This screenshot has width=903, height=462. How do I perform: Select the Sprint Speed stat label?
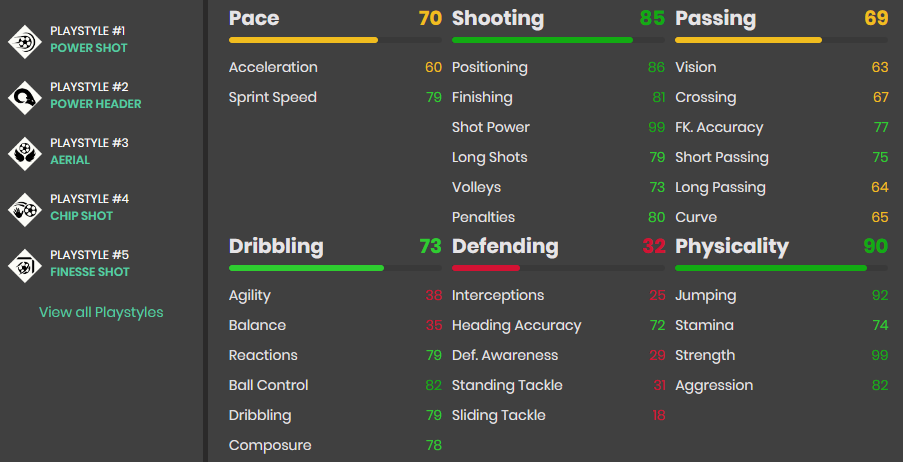click(x=272, y=97)
